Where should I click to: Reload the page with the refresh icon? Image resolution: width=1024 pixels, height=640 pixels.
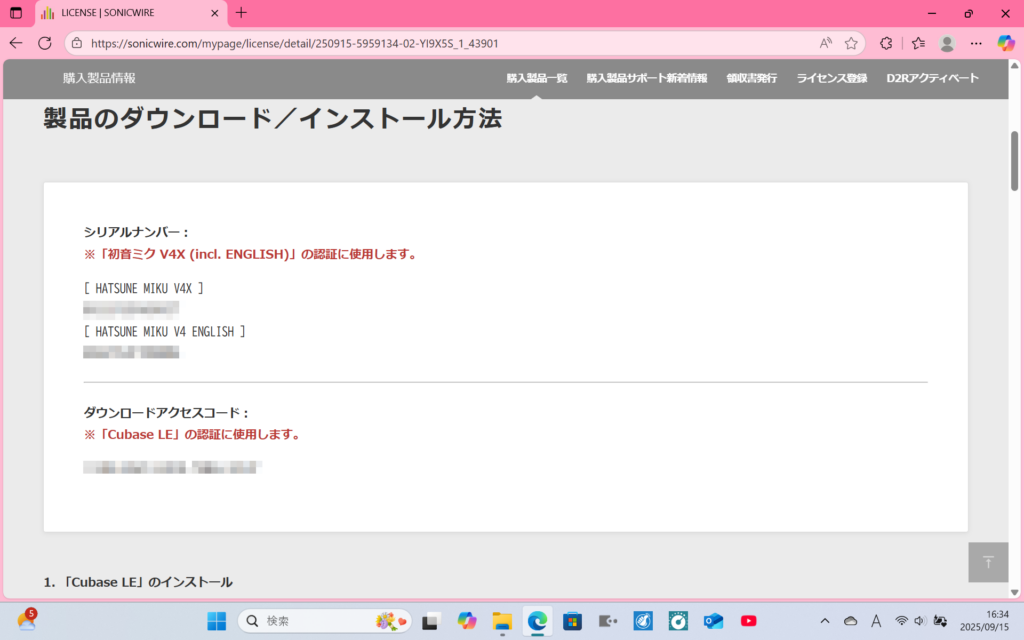[45, 43]
